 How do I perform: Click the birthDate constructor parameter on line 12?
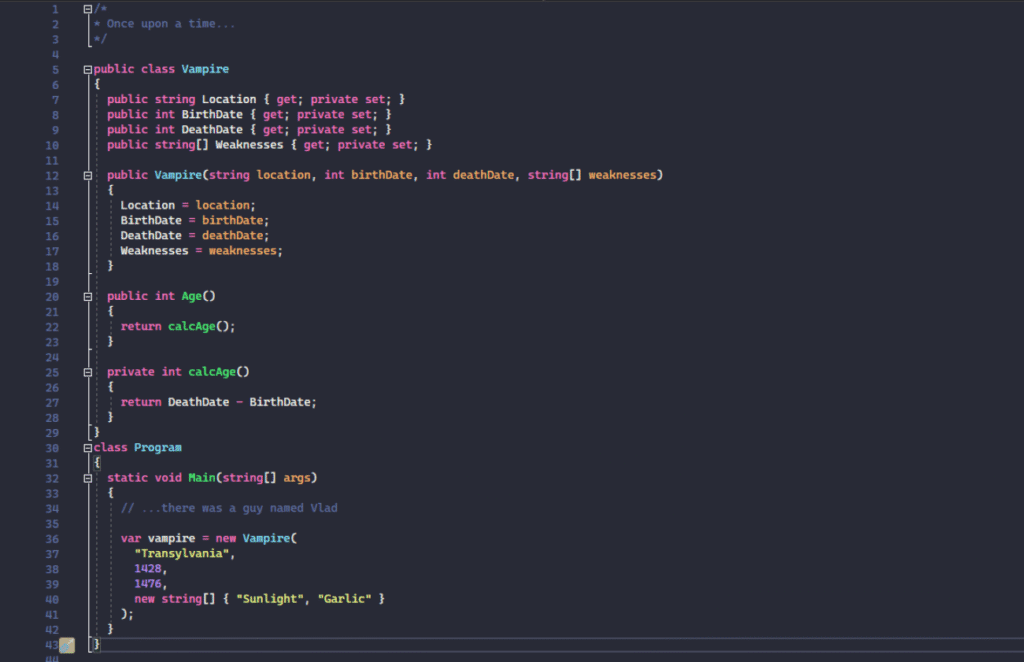point(381,175)
